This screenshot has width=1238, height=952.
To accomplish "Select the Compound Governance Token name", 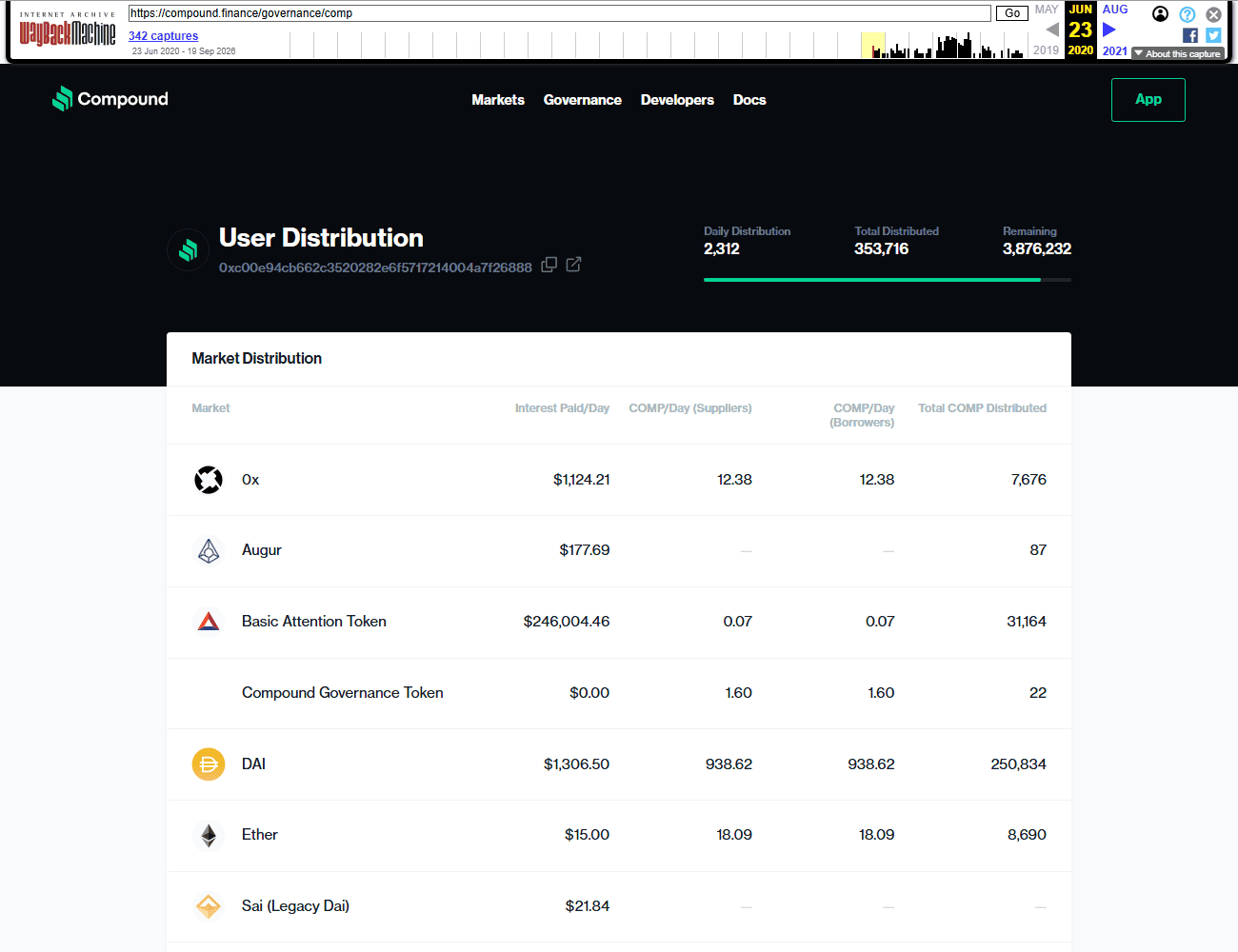I will click(343, 693).
